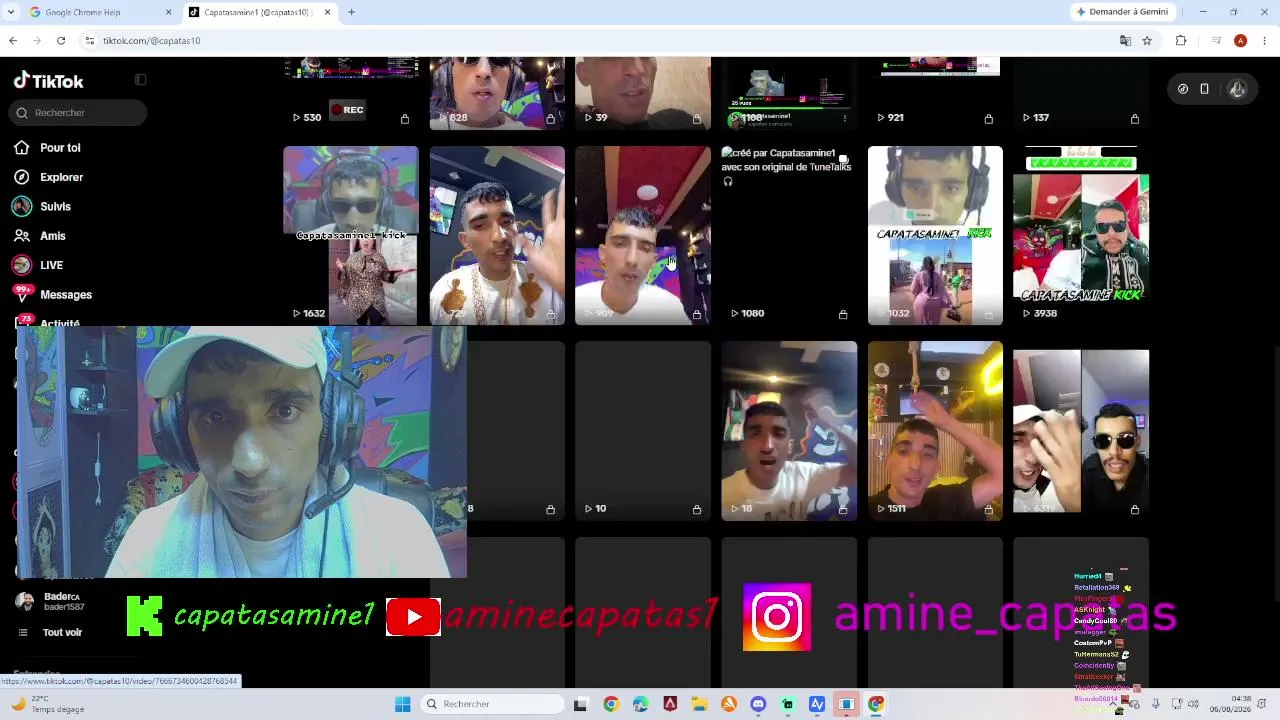Screen dimensions: 1280x720
Task: Open Discord from the taskbar
Action: tap(758, 704)
